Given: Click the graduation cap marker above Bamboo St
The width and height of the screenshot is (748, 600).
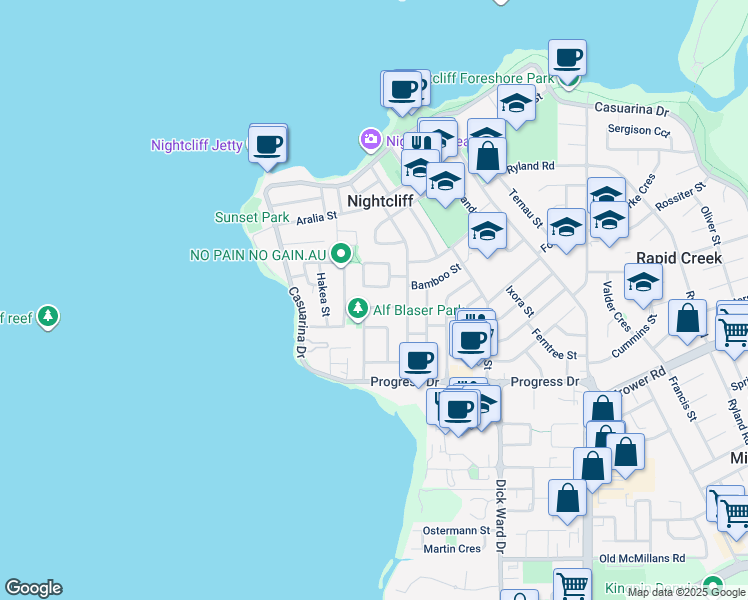Looking at the screenshot, I should pos(487,234).
